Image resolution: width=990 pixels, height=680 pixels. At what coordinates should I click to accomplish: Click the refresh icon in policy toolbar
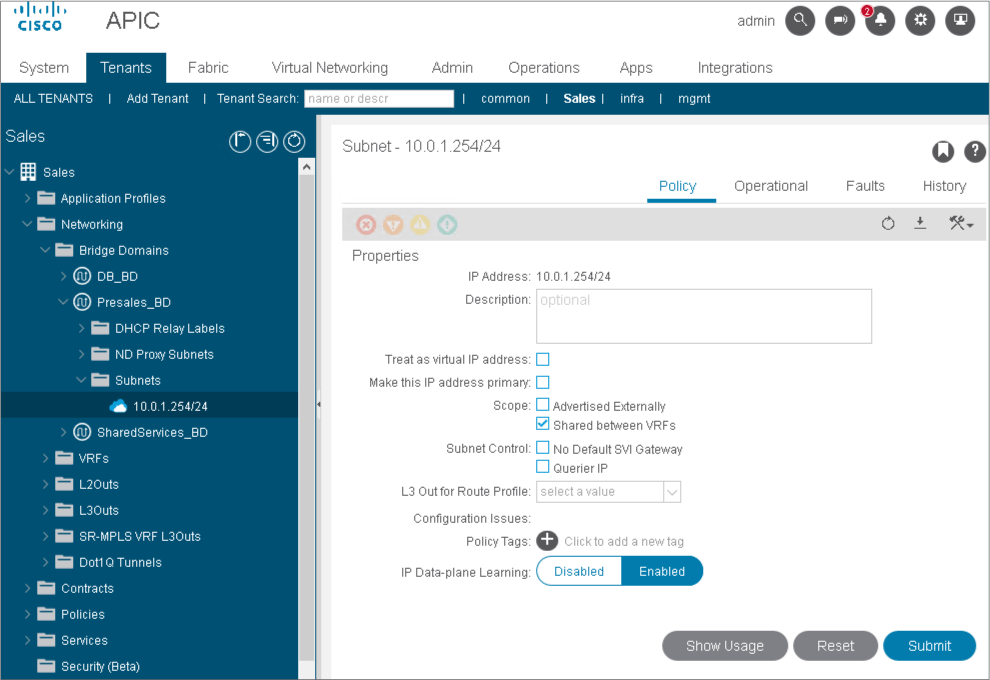[x=888, y=224]
